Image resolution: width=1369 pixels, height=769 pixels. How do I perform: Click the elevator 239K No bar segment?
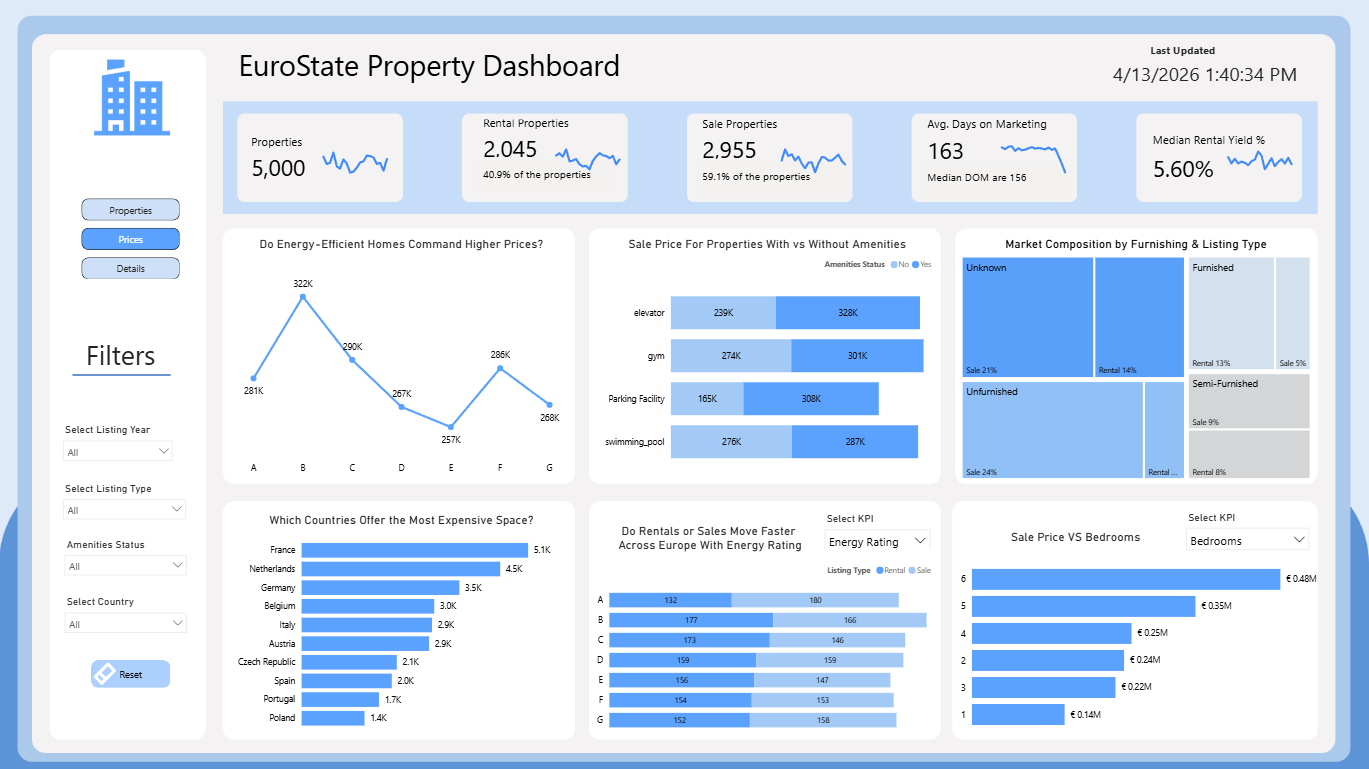click(723, 313)
